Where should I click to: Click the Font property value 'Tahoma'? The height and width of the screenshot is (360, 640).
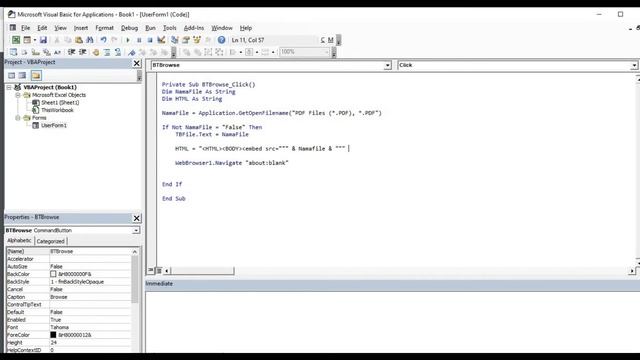pyautogui.click(x=60, y=327)
